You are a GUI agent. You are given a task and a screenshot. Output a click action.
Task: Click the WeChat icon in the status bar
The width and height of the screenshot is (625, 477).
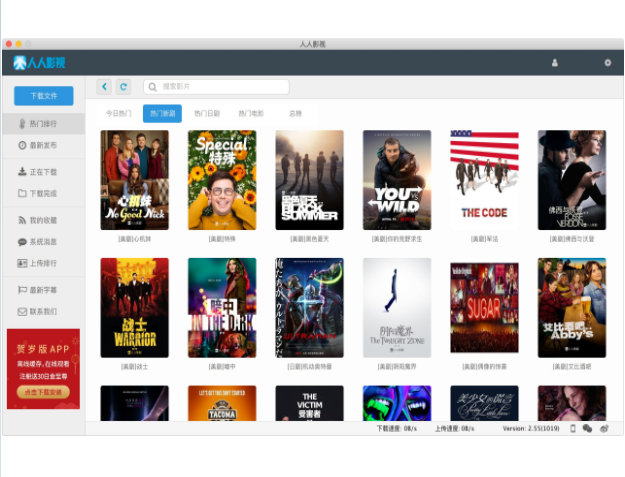[587, 428]
